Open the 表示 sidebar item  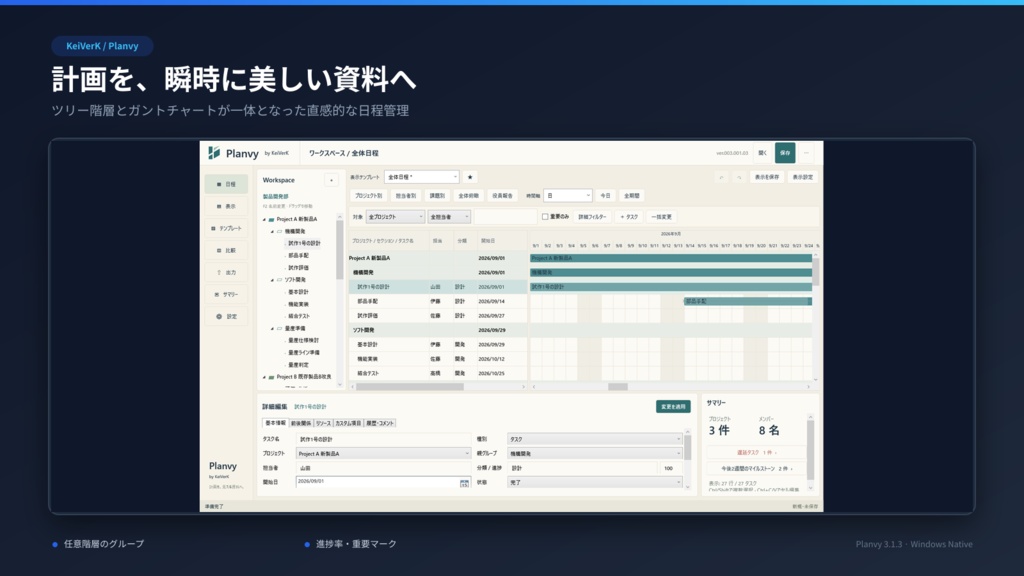(x=226, y=206)
